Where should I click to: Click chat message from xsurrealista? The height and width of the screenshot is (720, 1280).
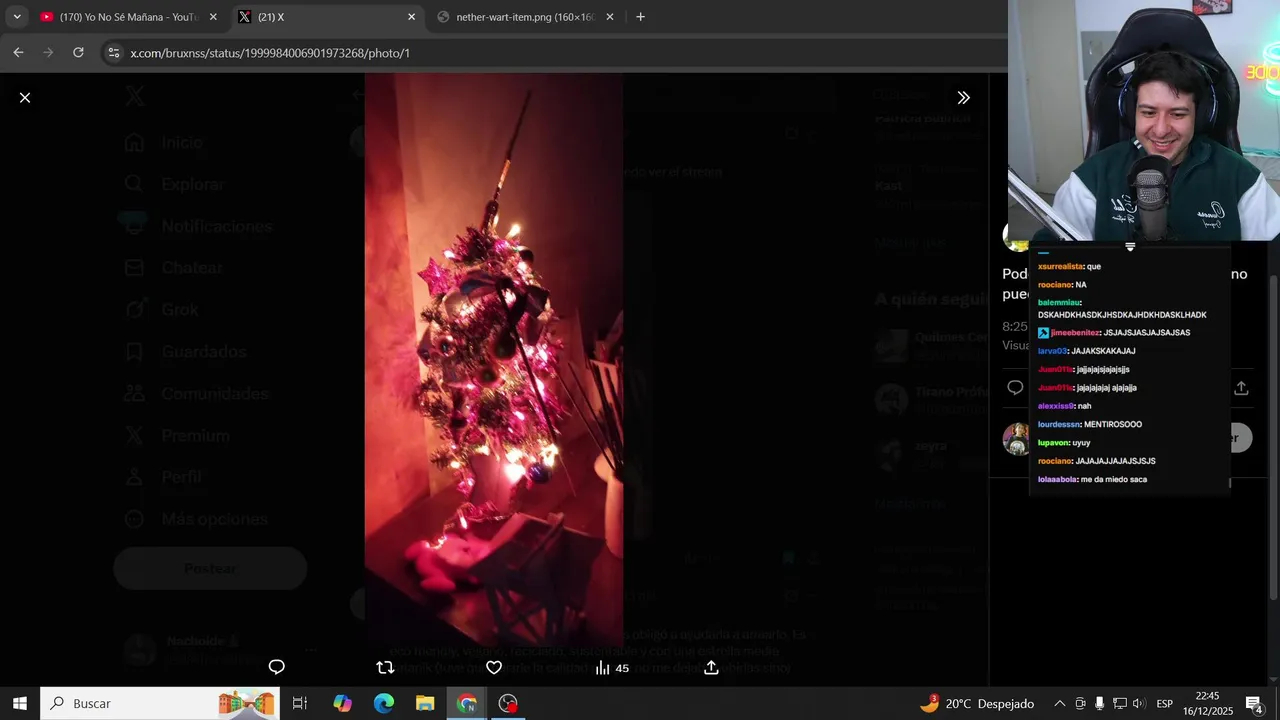(x=1069, y=266)
